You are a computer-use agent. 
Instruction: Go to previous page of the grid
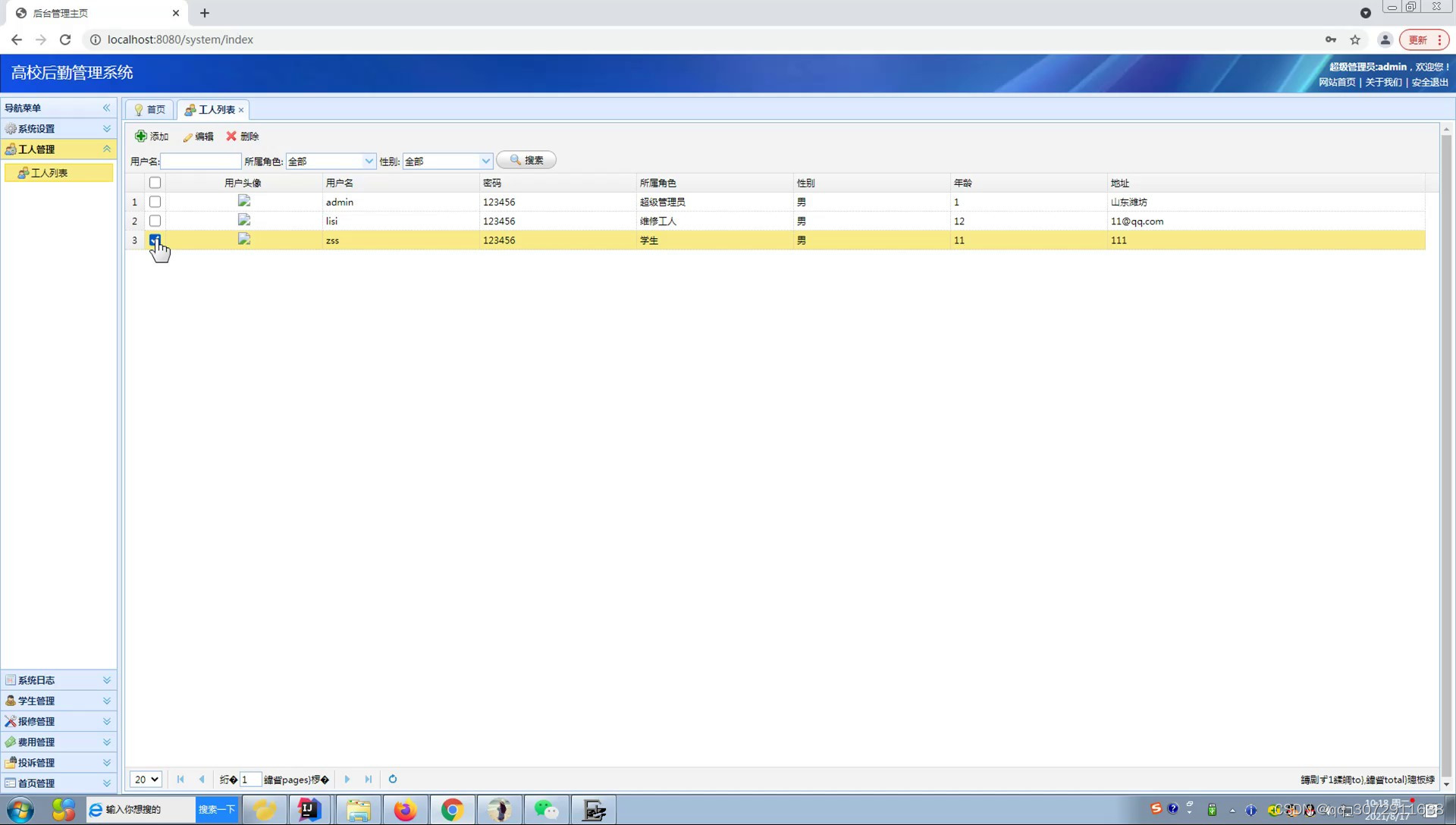pyautogui.click(x=202, y=780)
